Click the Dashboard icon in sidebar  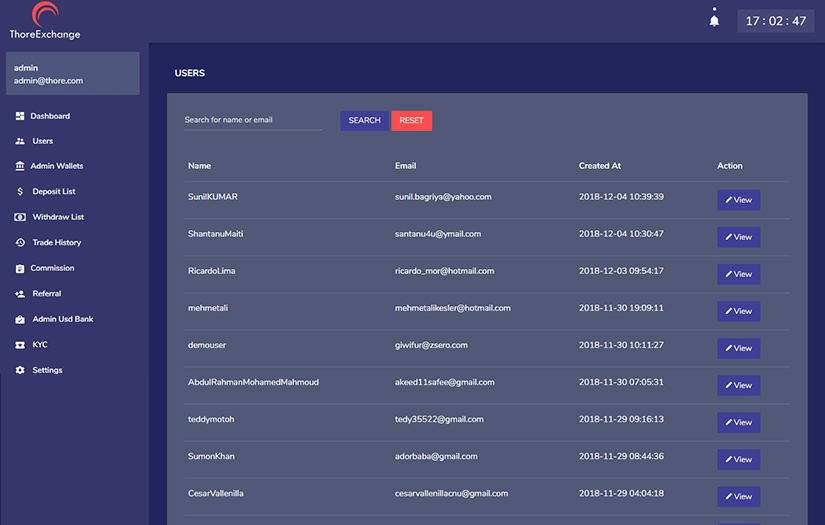20,116
